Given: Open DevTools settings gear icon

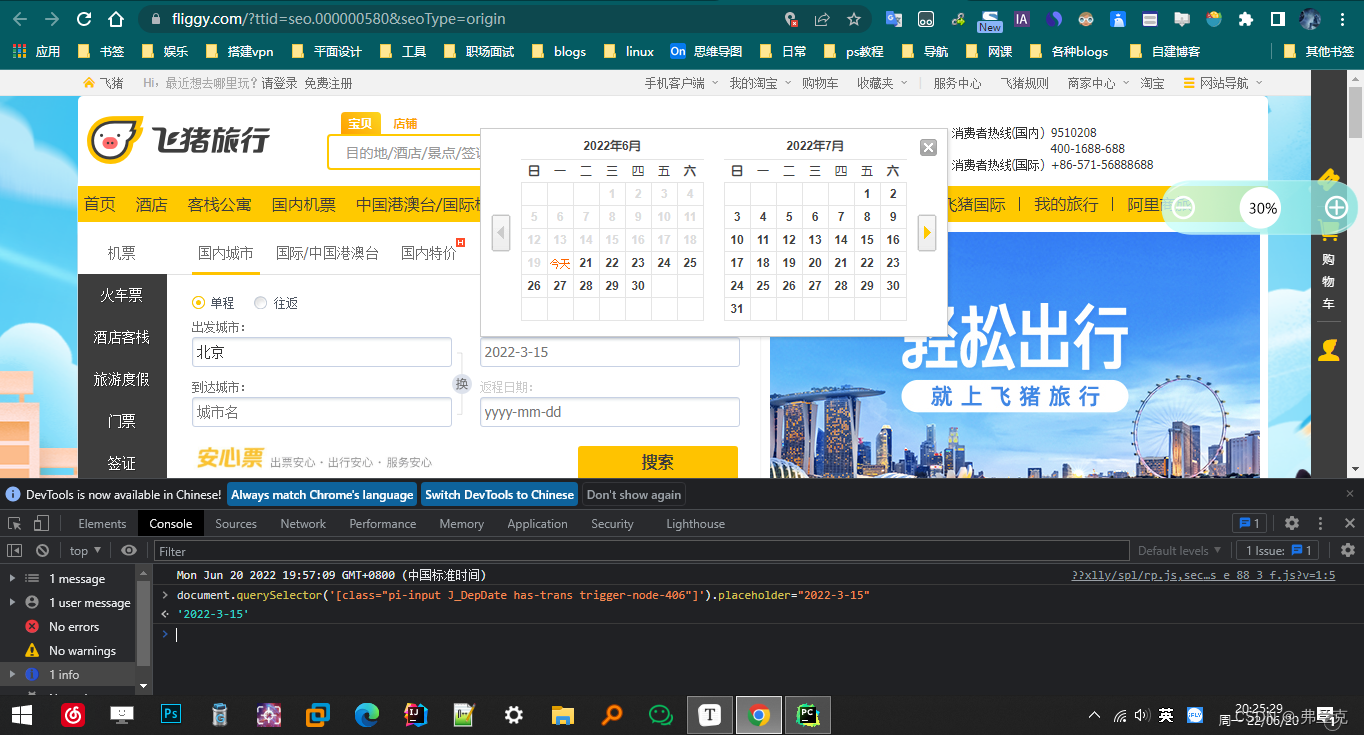Looking at the screenshot, I should pyautogui.click(x=1292, y=523).
